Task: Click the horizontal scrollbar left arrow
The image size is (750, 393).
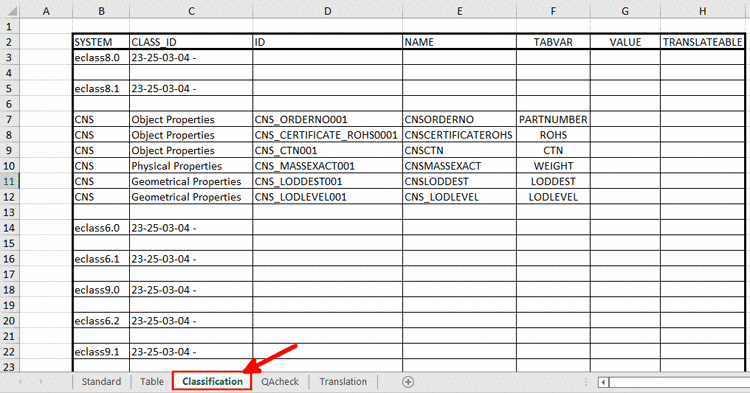Action: tap(604, 382)
